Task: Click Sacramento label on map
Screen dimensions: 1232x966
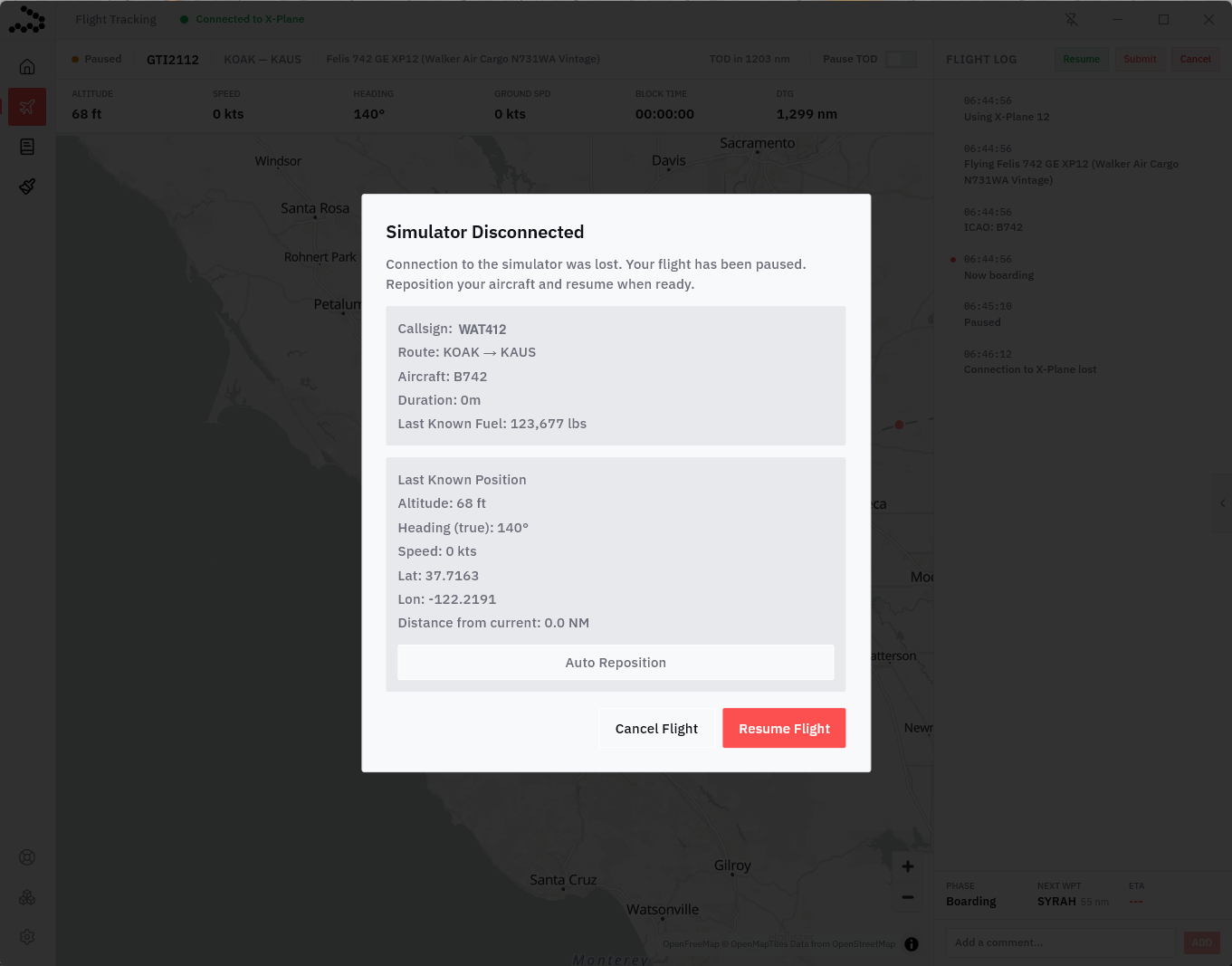Action: (757, 143)
